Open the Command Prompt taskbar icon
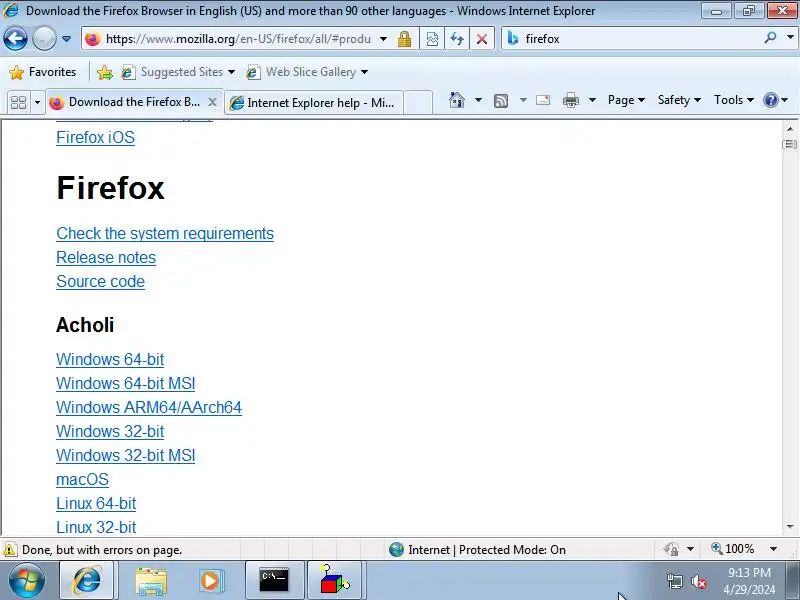This screenshot has height=600, width=800. [274, 581]
